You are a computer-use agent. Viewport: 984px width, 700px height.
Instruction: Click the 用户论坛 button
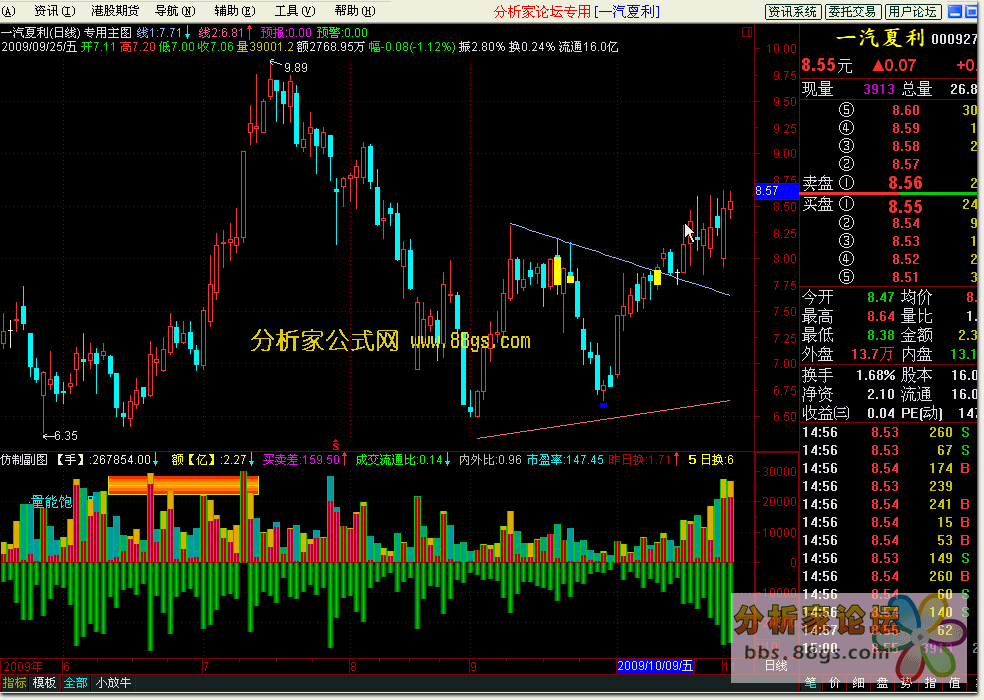click(912, 11)
